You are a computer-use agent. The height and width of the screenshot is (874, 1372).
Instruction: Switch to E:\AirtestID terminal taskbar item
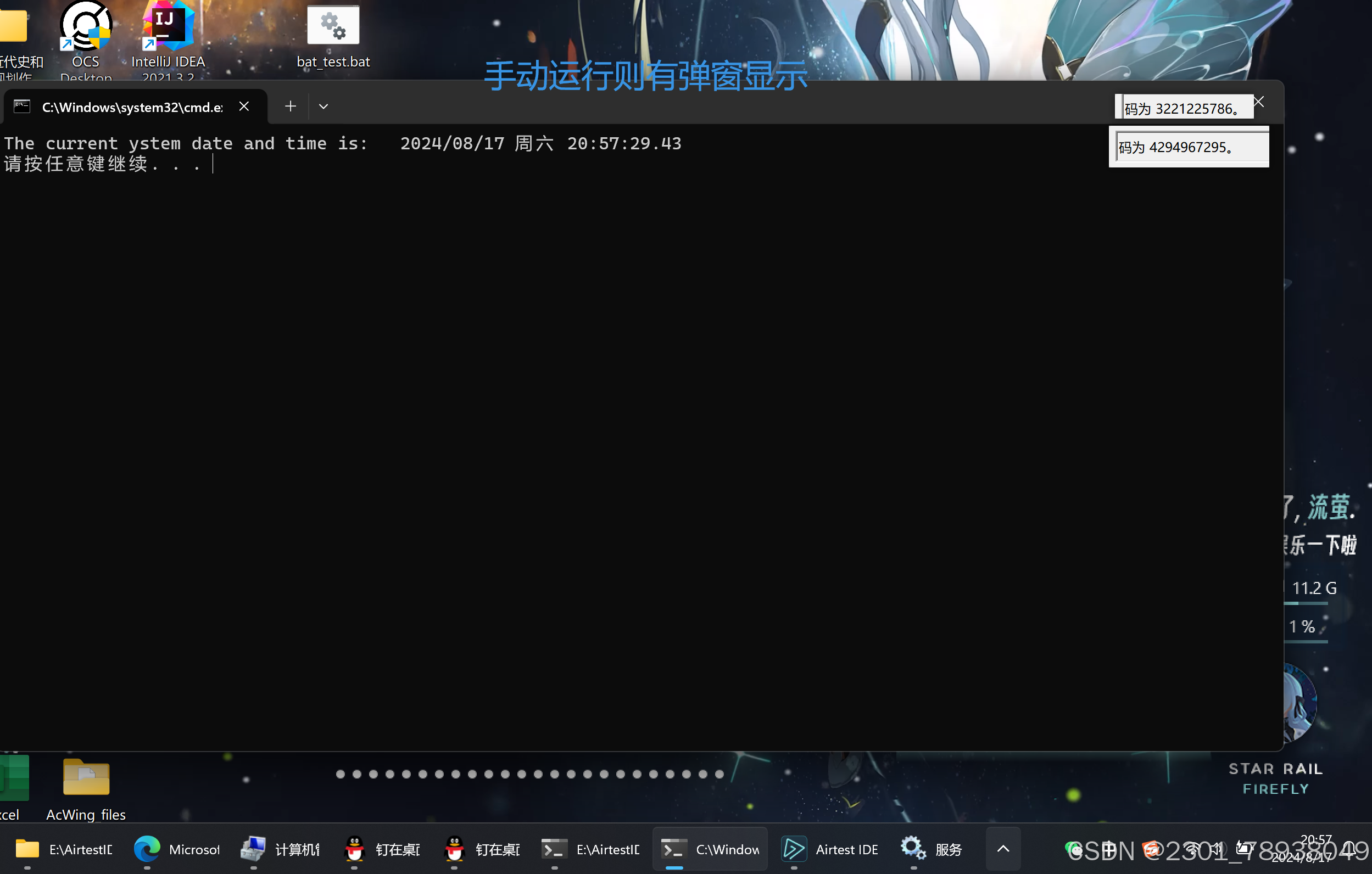click(590, 849)
